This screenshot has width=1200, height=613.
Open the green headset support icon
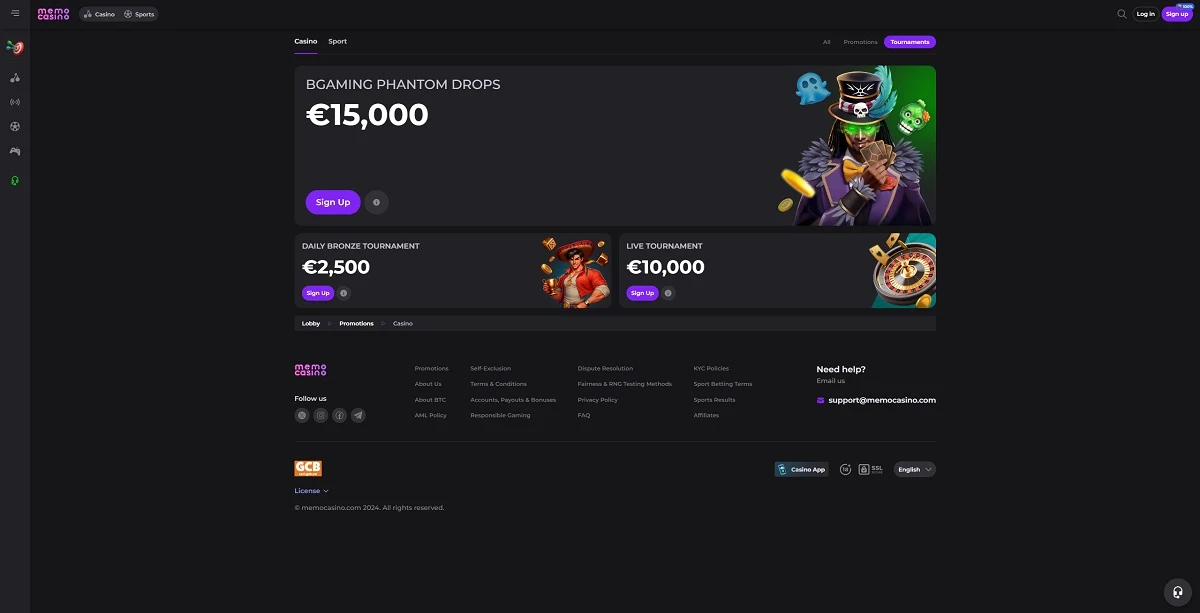15,181
